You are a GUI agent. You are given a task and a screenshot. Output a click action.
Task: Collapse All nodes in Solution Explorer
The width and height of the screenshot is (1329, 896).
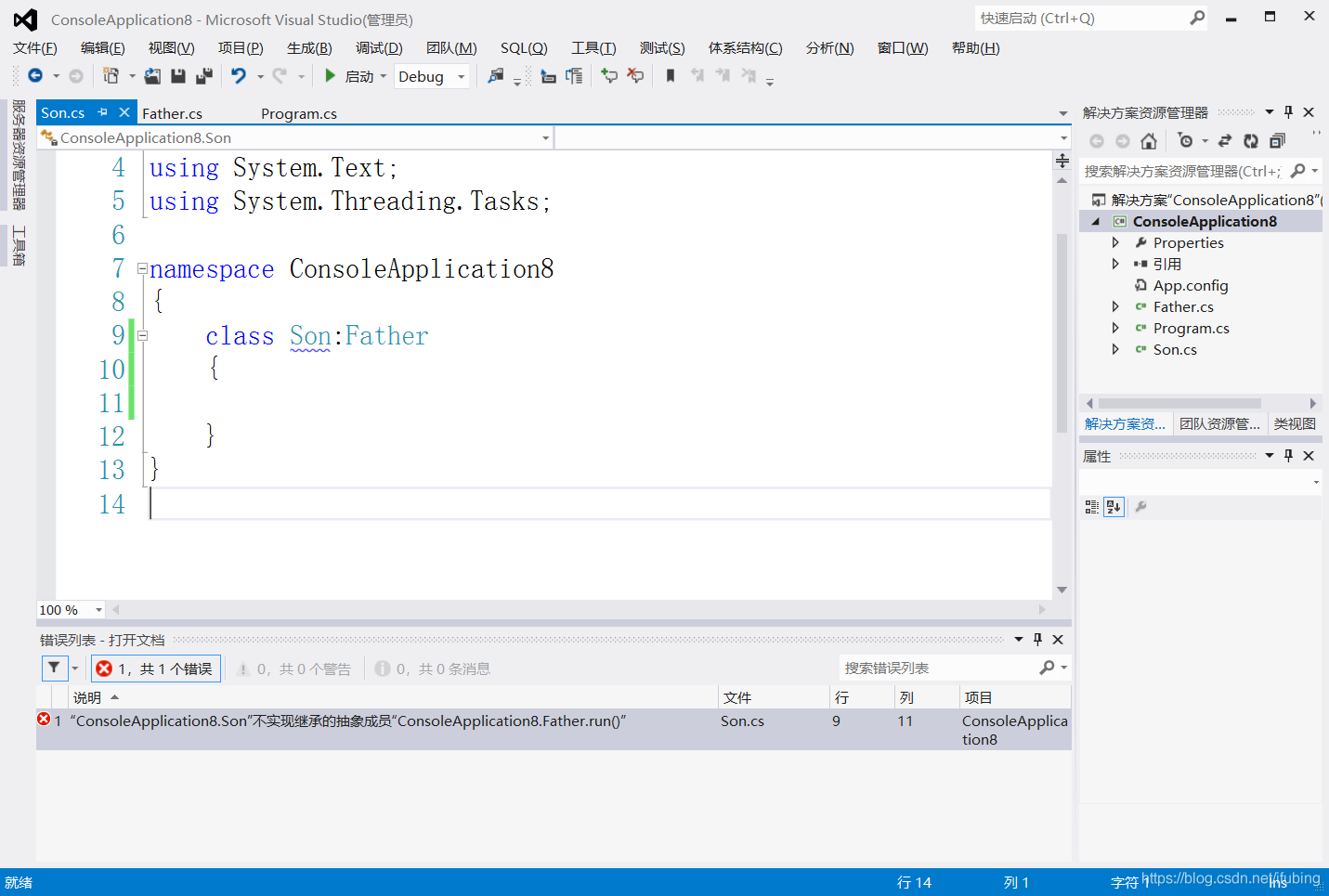coord(1277,141)
